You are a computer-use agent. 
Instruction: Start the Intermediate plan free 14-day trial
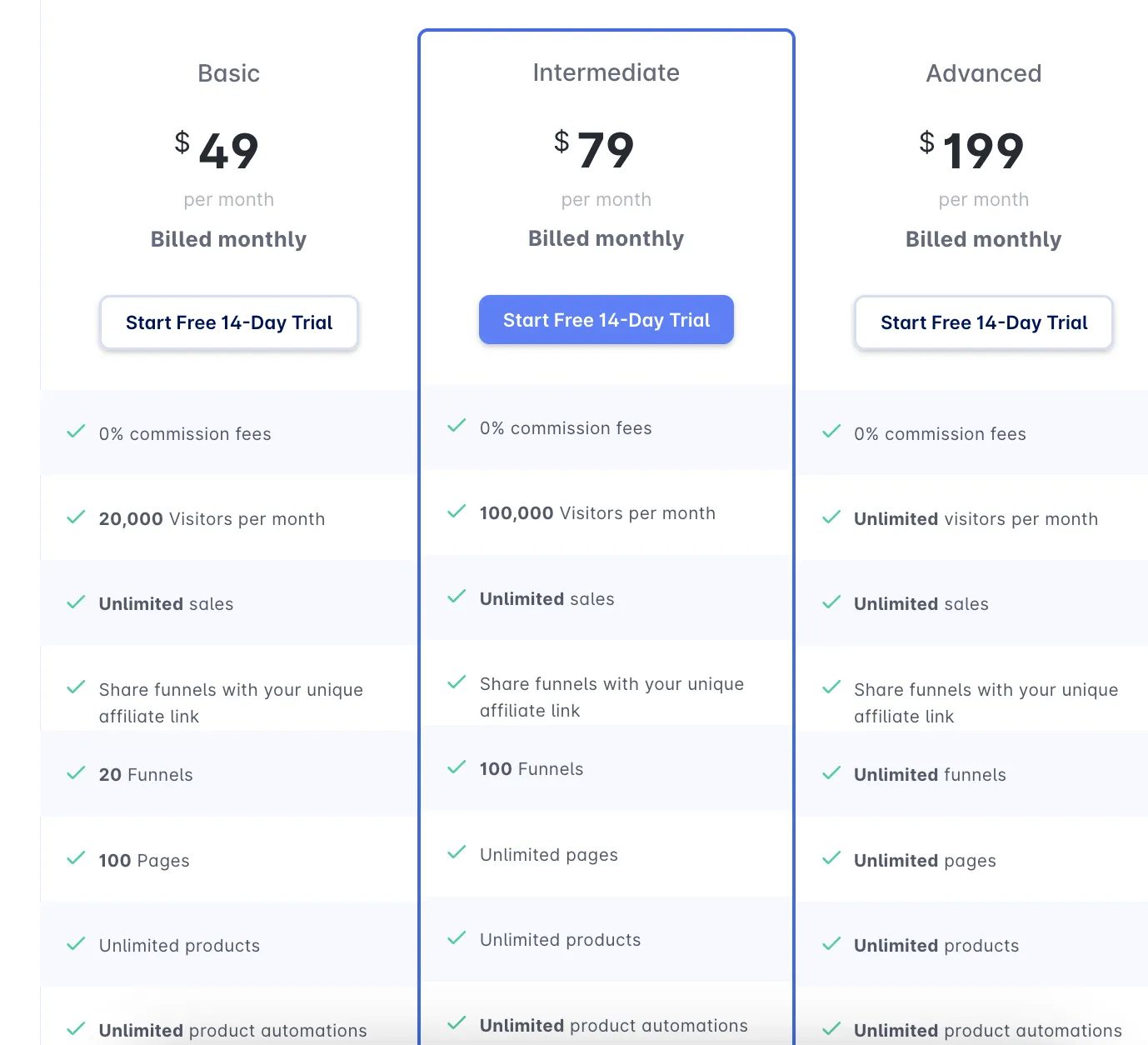pyautogui.click(x=606, y=320)
